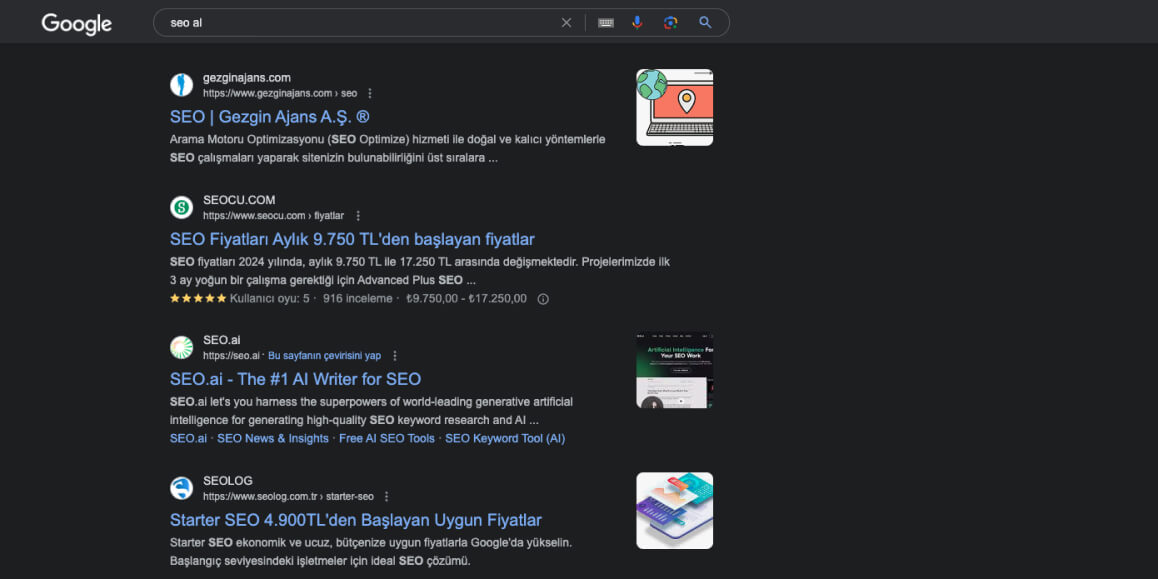The height and width of the screenshot is (579, 1158).
Task: Open the SEO | Gezgin Ajans A.Ş. result
Action: click(x=270, y=117)
